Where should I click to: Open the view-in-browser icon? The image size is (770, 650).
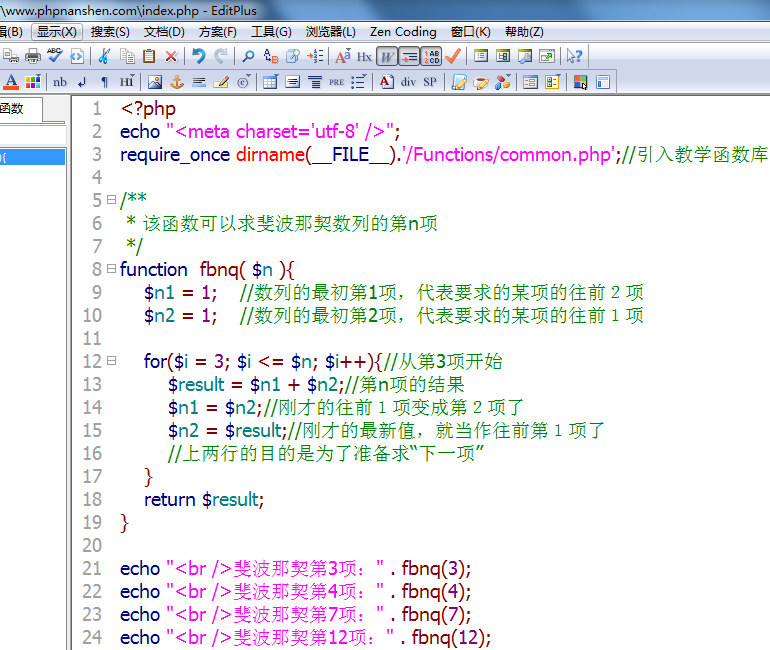(x=77, y=56)
